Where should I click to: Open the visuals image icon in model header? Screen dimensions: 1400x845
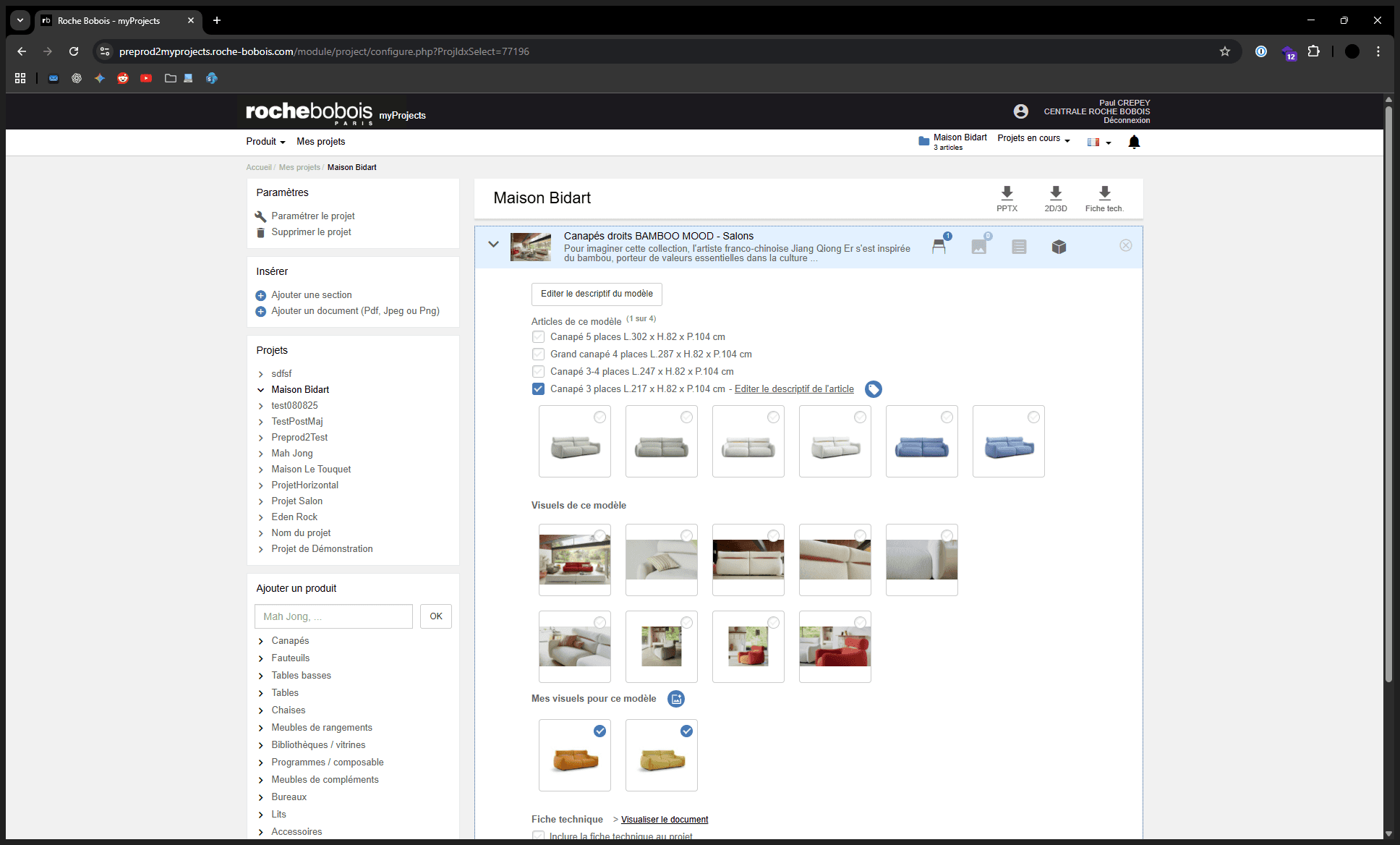point(979,247)
